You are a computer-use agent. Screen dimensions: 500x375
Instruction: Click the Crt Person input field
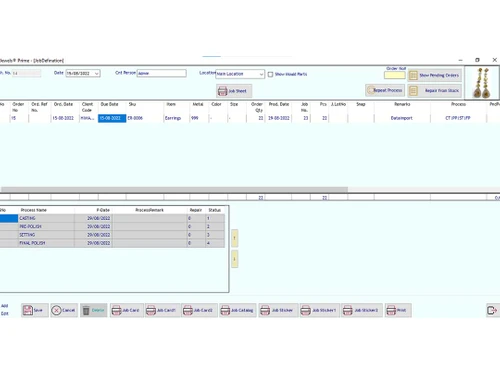[161, 73]
